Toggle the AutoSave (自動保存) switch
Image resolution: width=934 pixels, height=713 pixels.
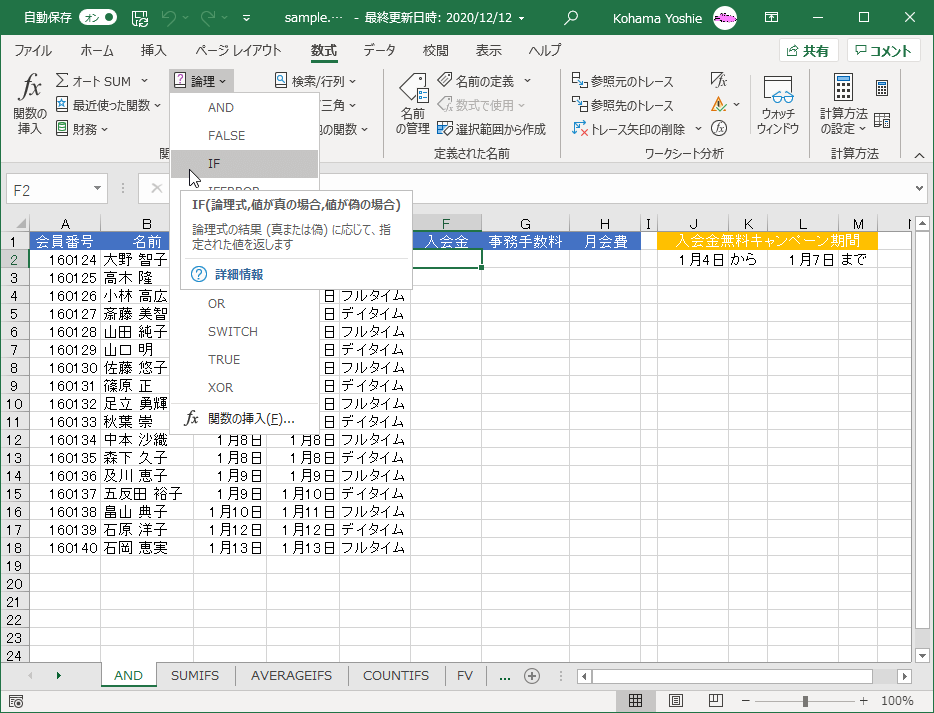[98, 18]
